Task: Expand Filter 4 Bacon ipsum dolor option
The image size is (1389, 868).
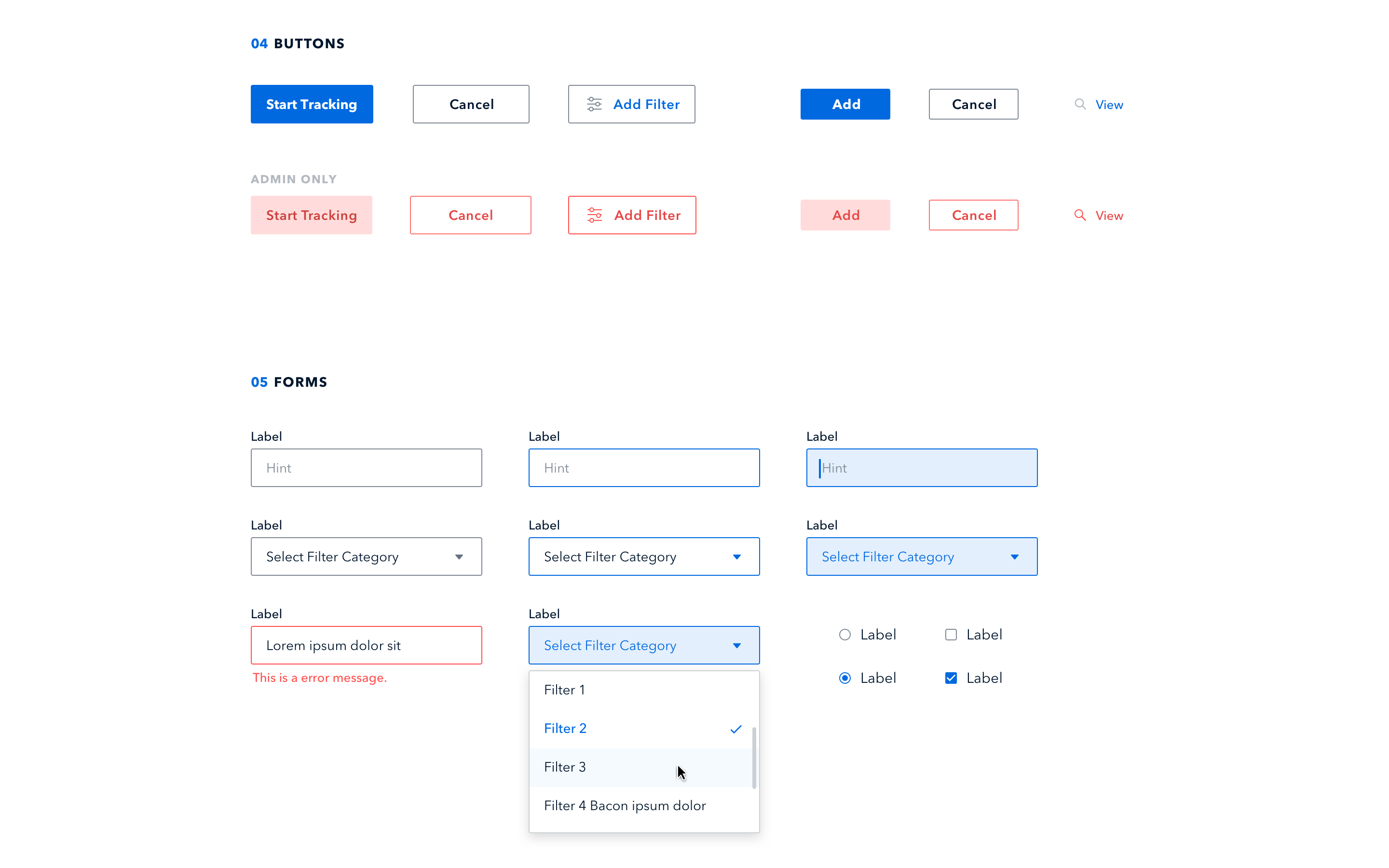Action: coord(624,805)
